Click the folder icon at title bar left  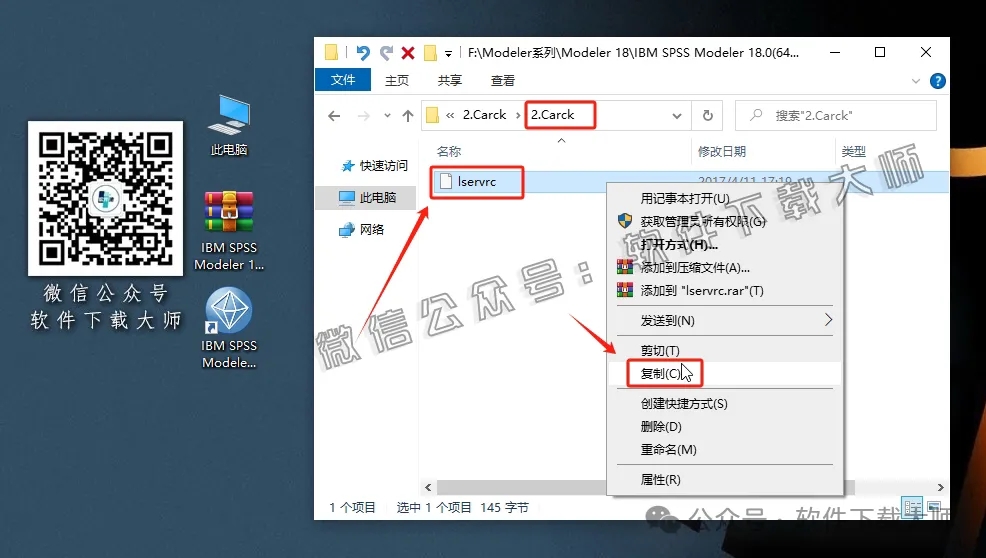coord(331,52)
